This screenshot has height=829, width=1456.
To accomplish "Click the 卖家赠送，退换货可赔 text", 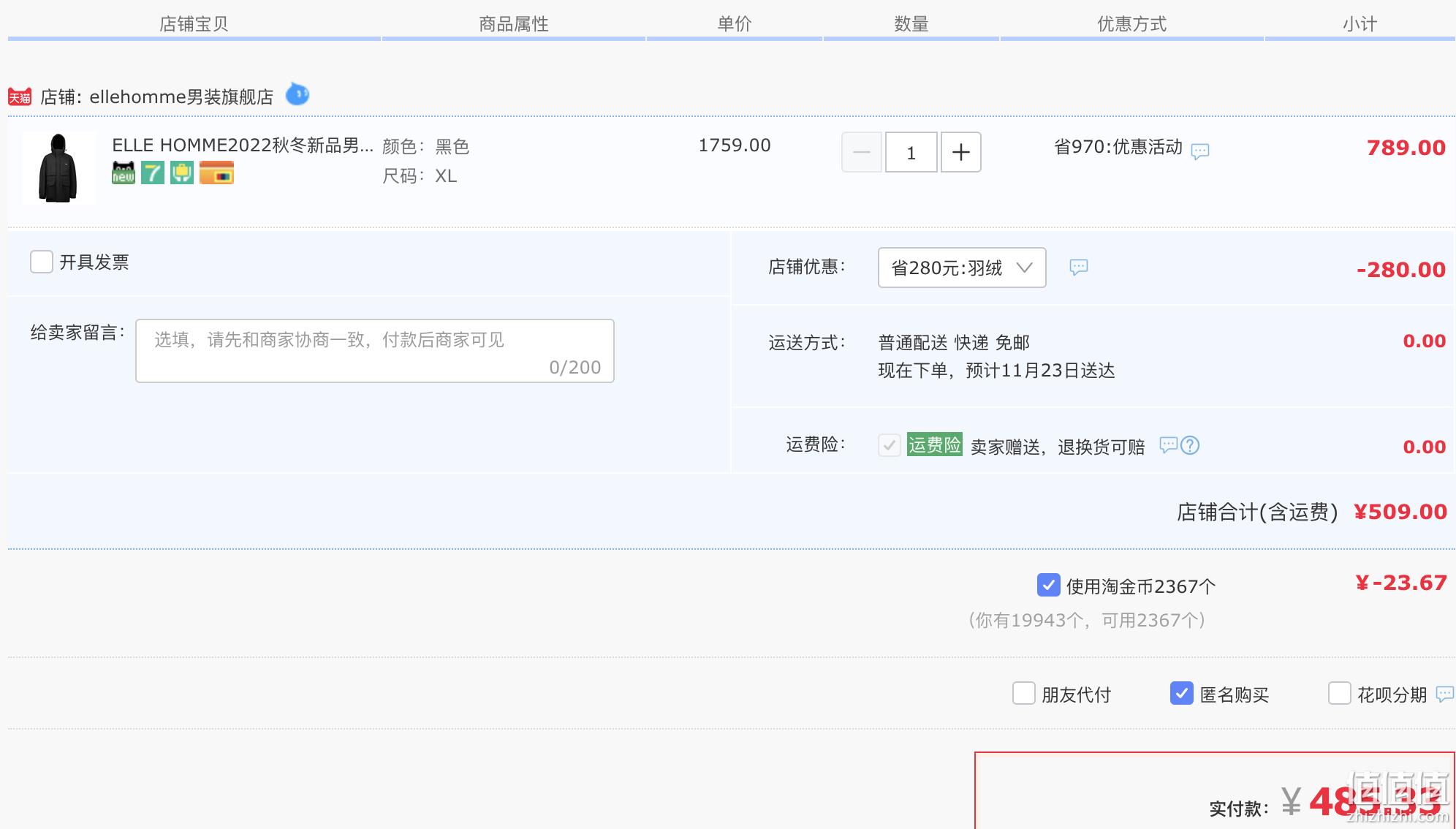I will click(1058, 447).
